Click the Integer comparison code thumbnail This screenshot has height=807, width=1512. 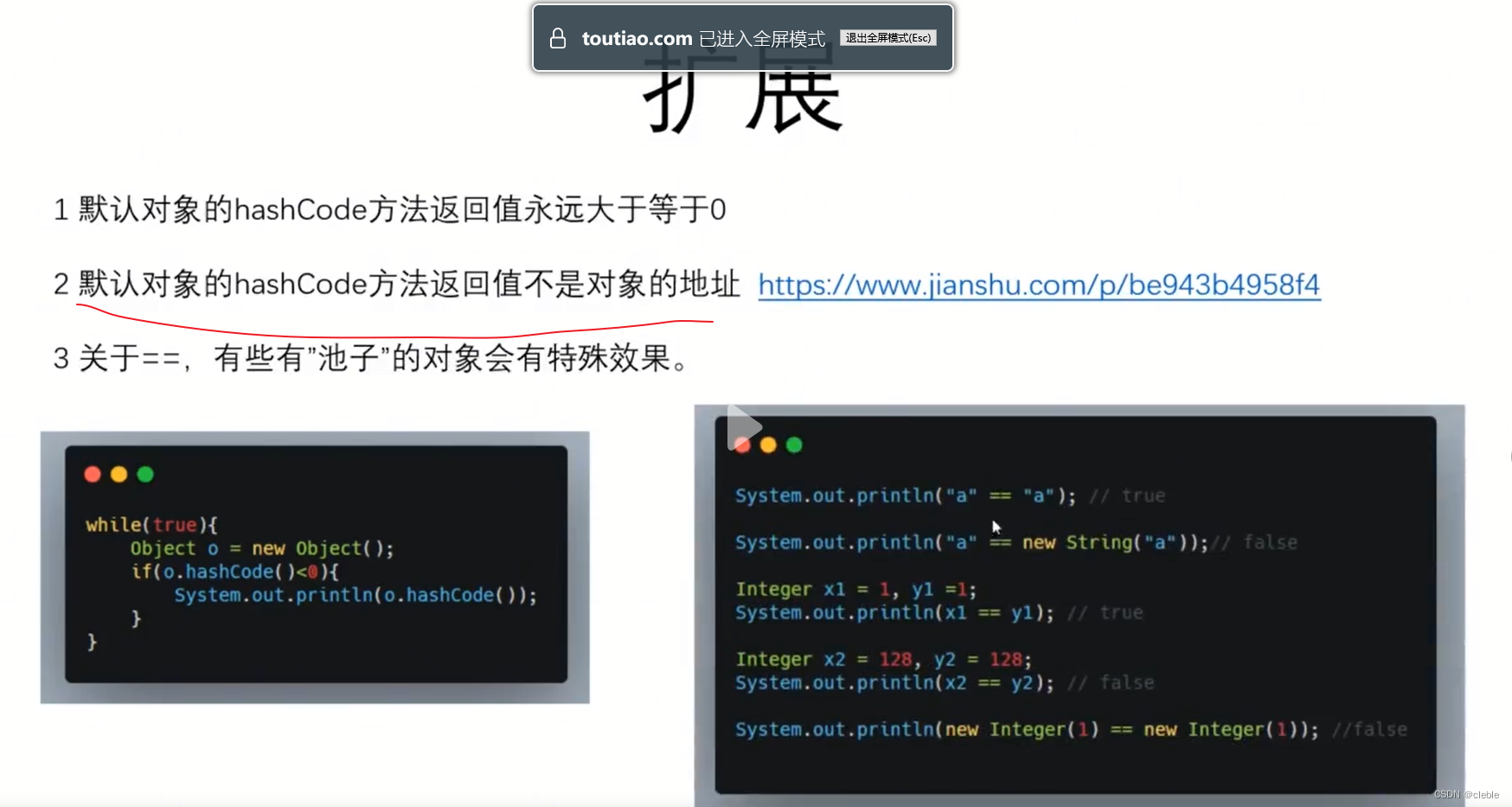pyautogui.click(x=1079, y=605)
